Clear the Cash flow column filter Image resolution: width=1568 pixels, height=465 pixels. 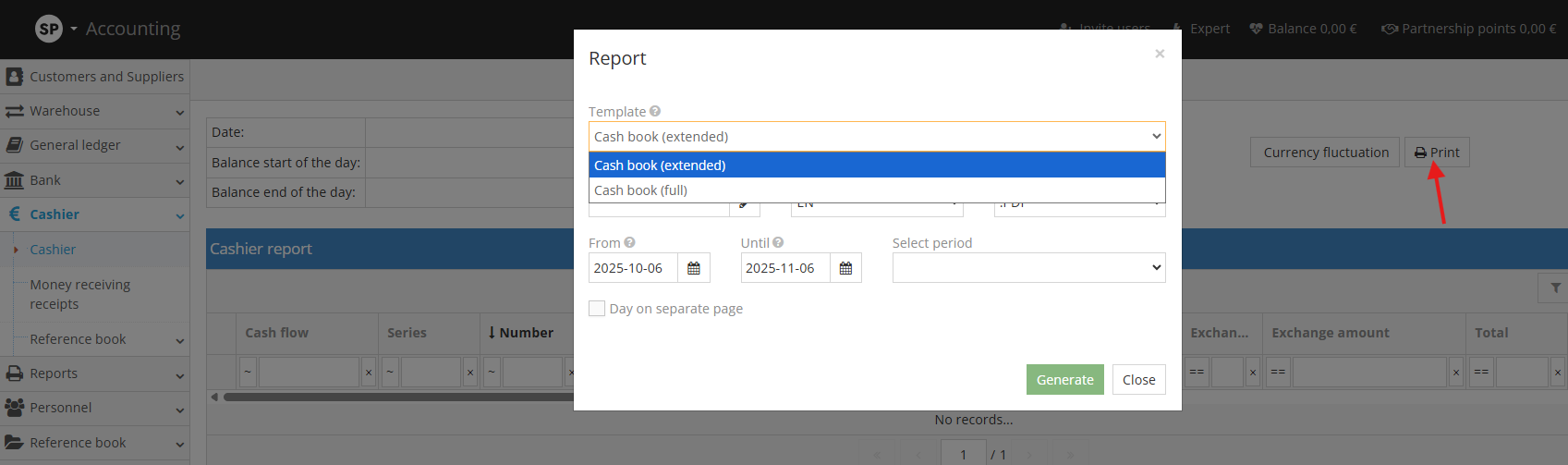(368, 373)
